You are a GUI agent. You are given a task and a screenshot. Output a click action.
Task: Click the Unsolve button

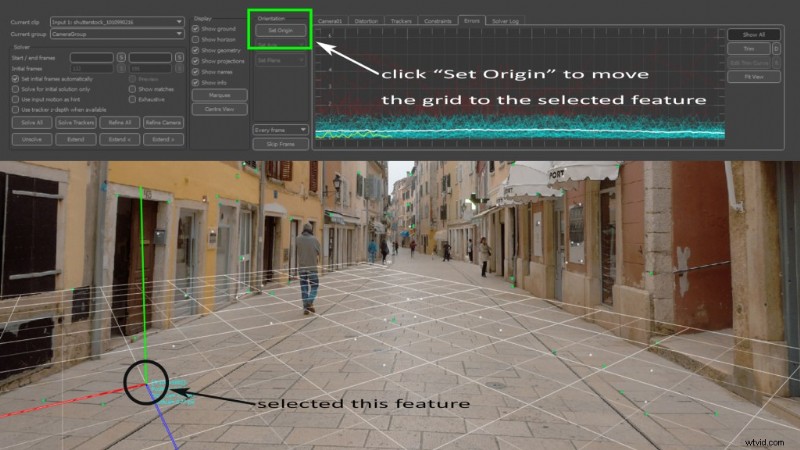point(32,139)
